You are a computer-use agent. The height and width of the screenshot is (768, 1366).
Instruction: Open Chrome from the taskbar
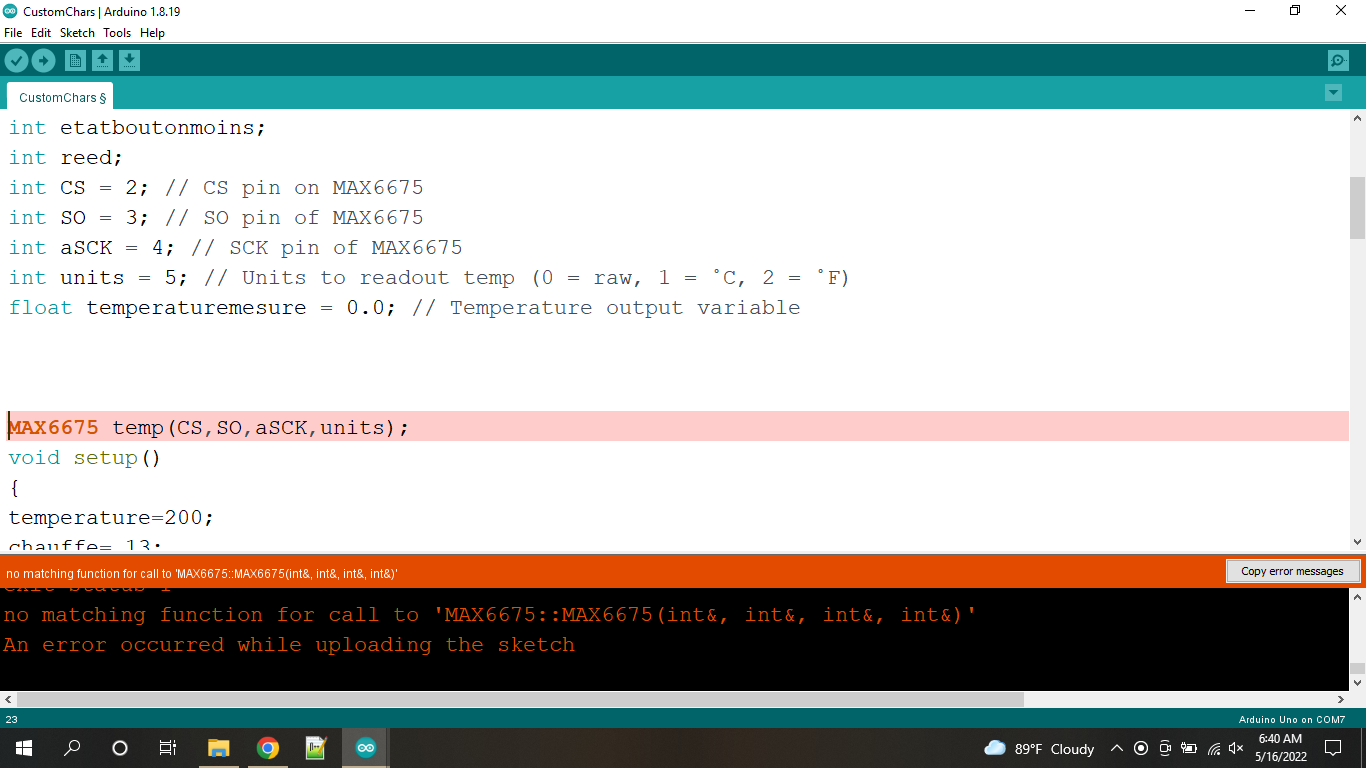click(x=267, y=748)
